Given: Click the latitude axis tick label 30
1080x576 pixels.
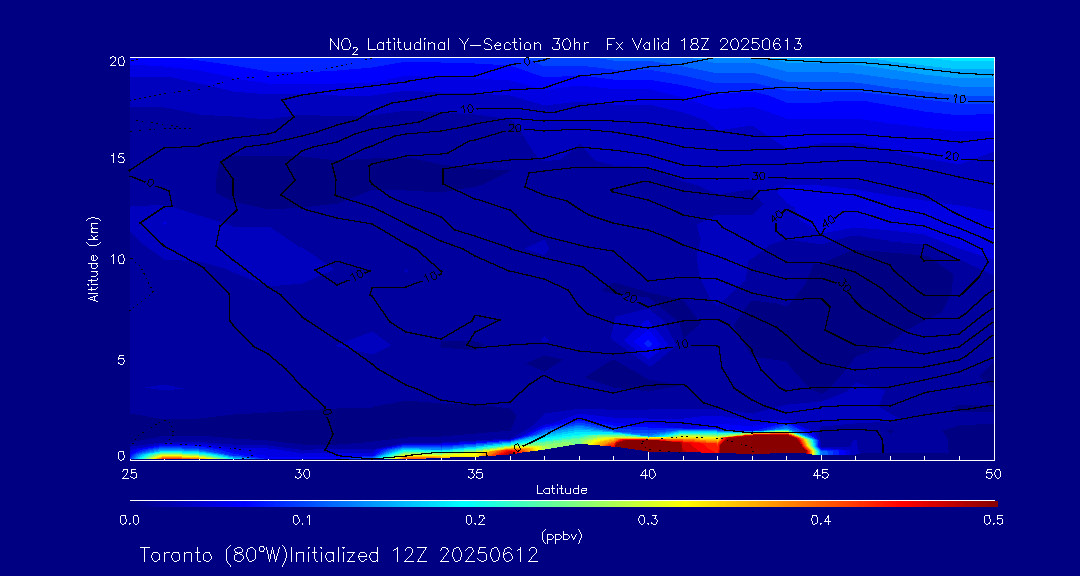Looking at the screenshot, I should click(302, 474).
